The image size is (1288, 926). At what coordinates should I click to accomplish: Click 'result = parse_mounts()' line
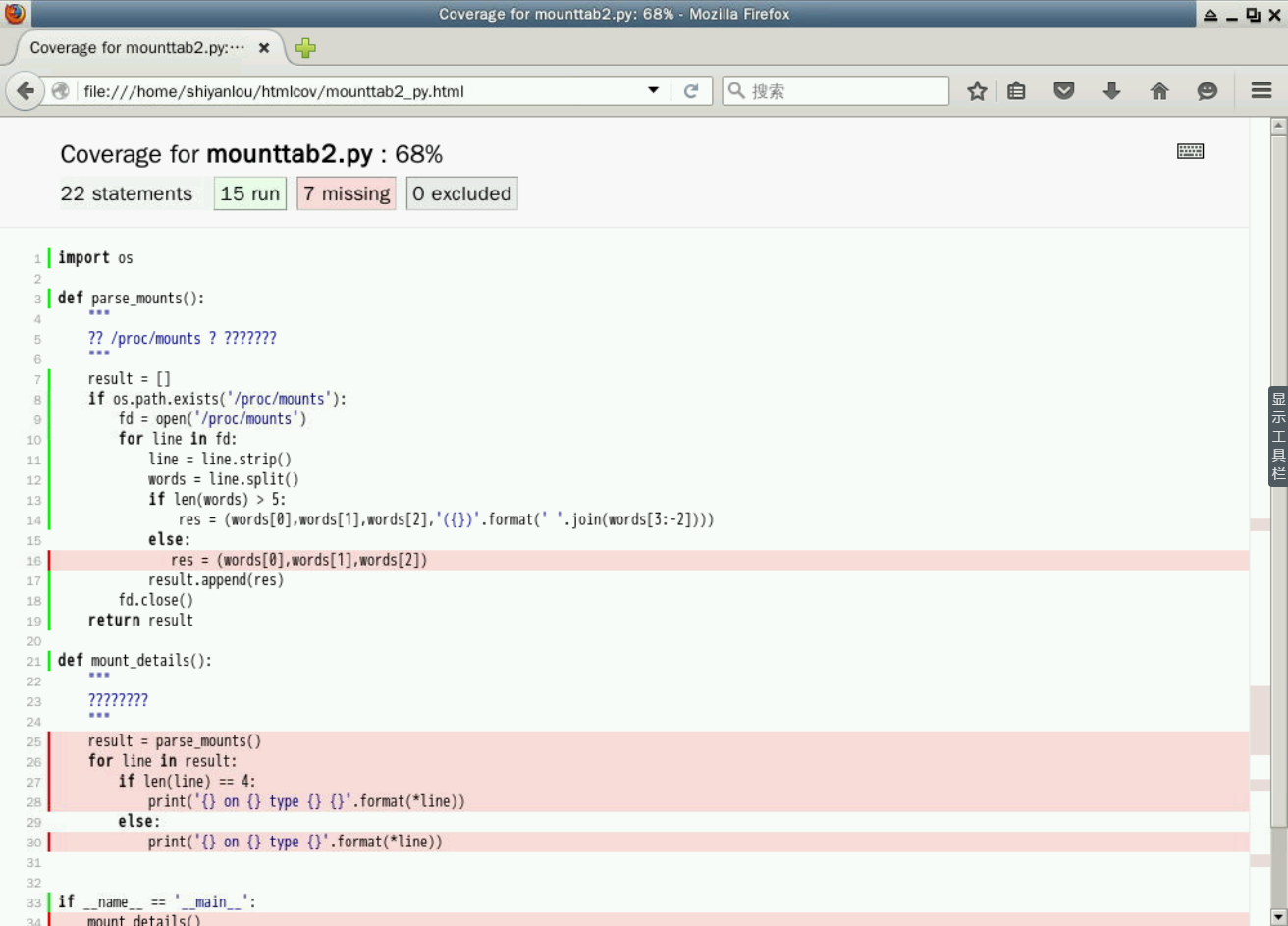[x=175, y=741]
